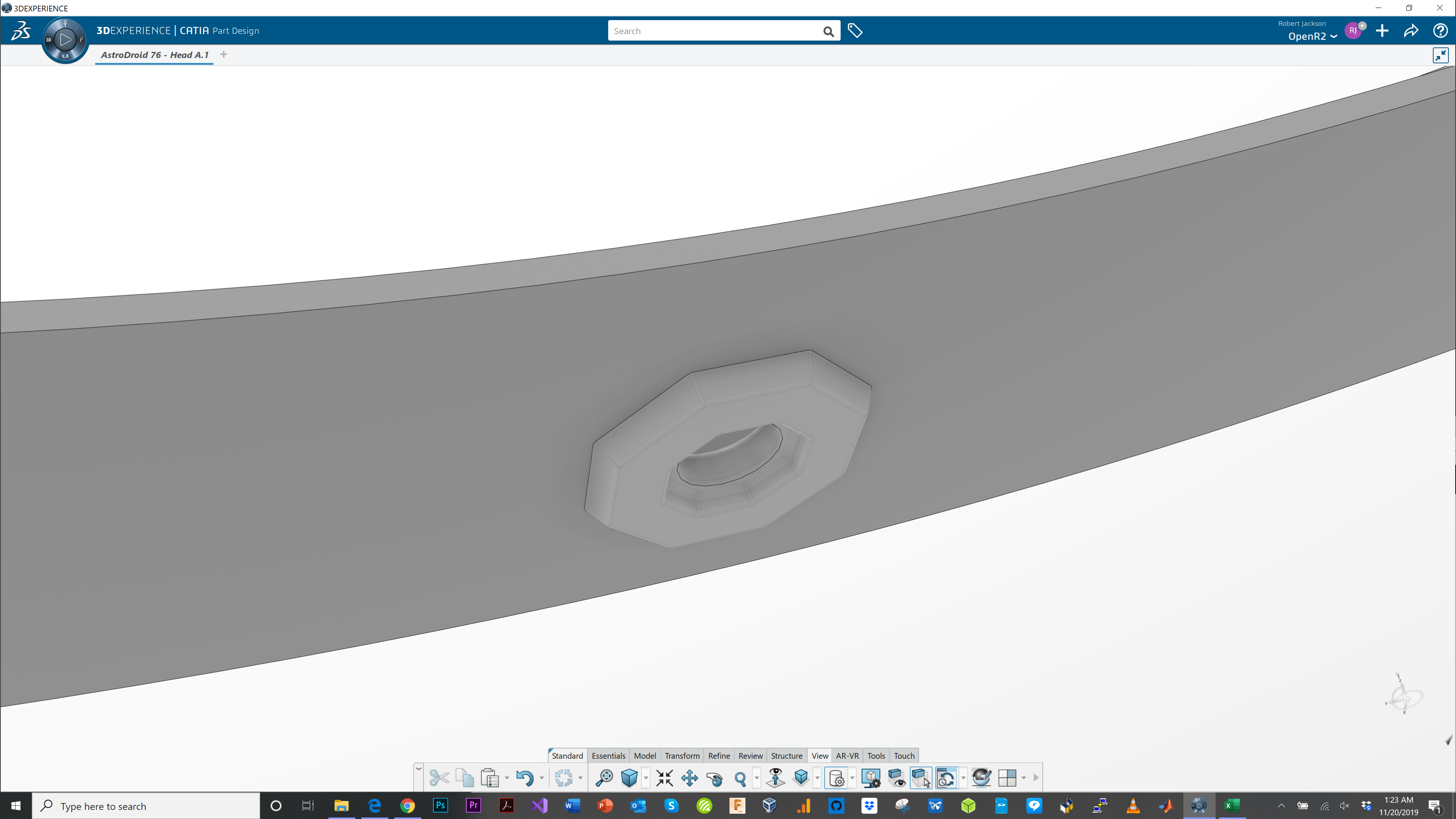Click the search magnifier button
The width and height of the screenshot is (1456, 819).
(x=828, y=31)
